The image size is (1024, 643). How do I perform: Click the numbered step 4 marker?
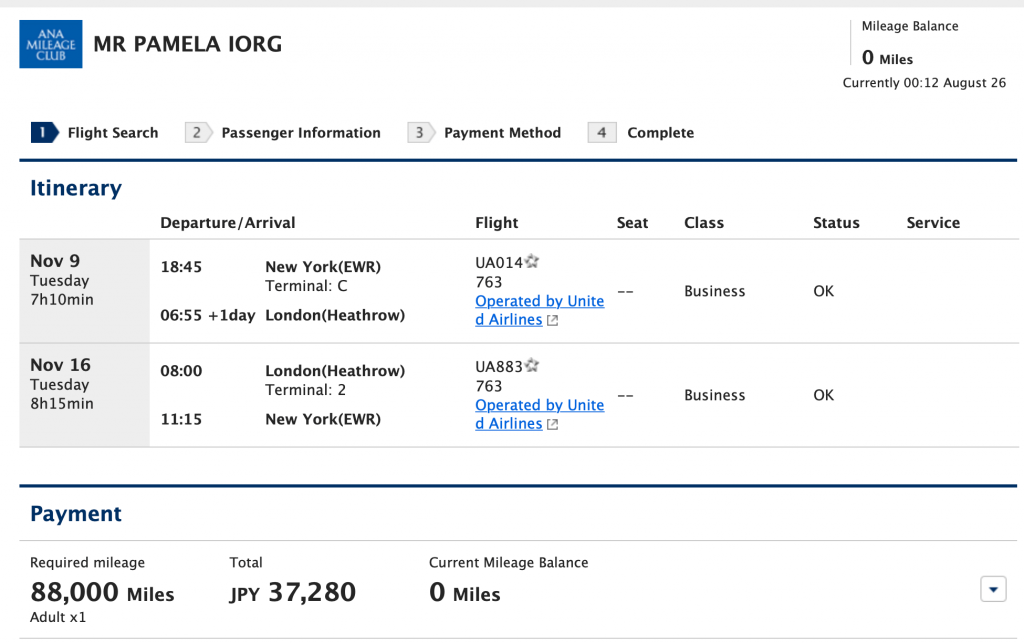pos(601,132)
